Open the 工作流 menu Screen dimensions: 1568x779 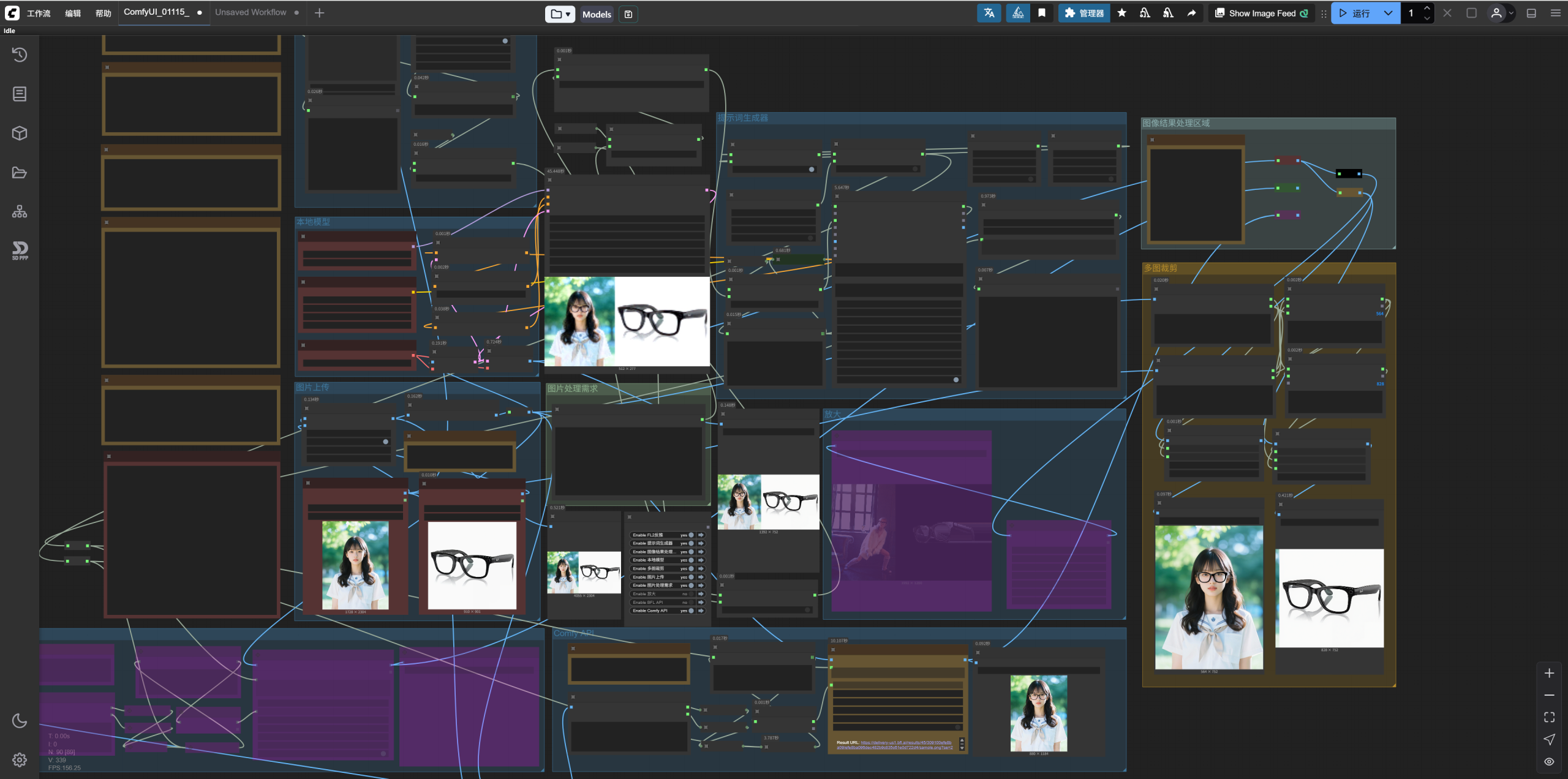[x=39, y=13]
